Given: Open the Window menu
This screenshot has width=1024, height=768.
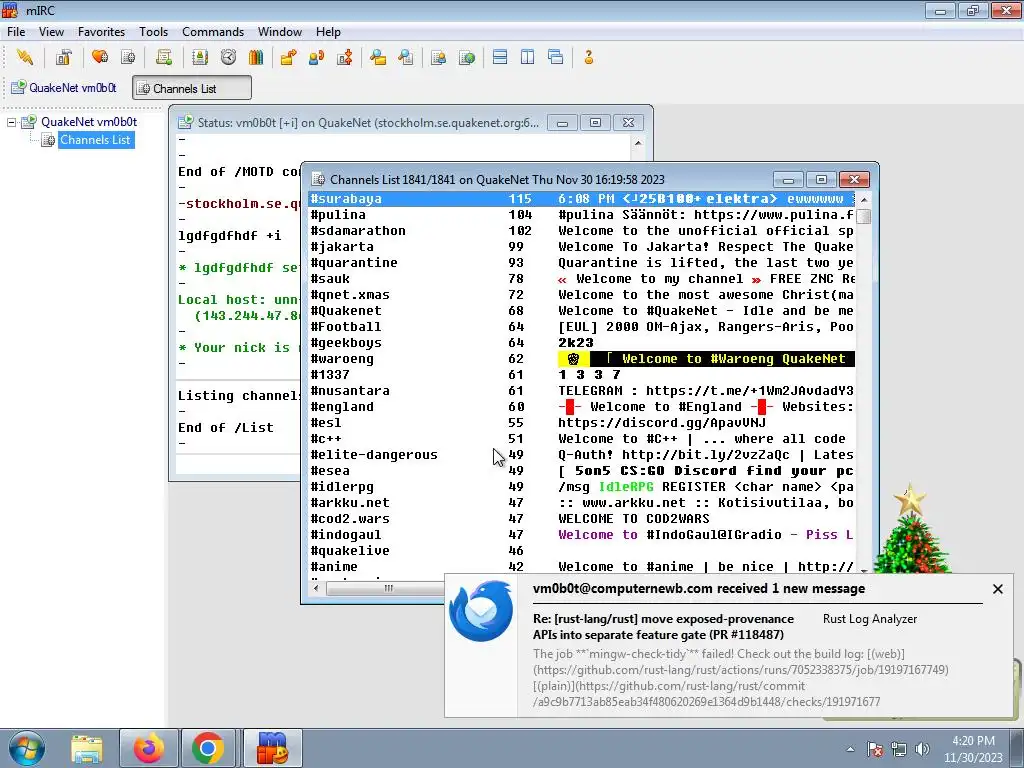Looking at the screenshot, I should point(280,31).
